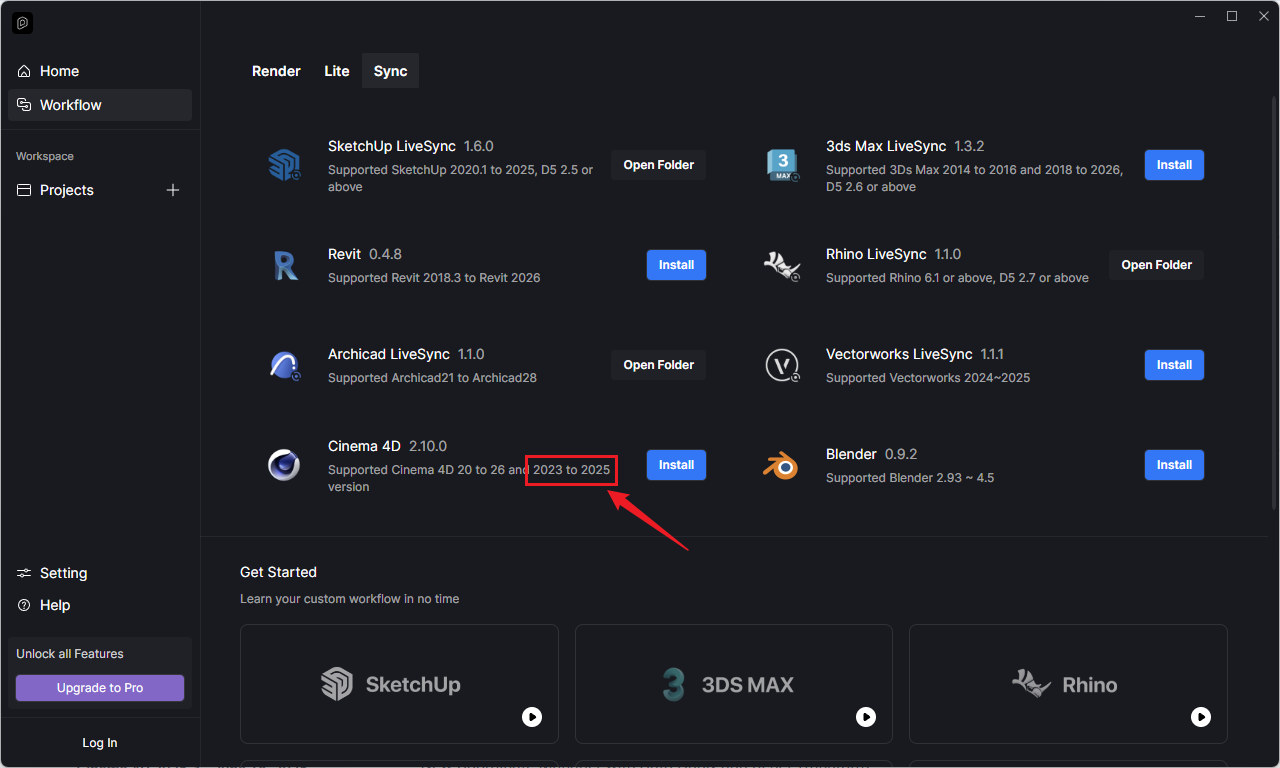
Task: Install the Cinema 4D plugin
Action: (676, 465)
